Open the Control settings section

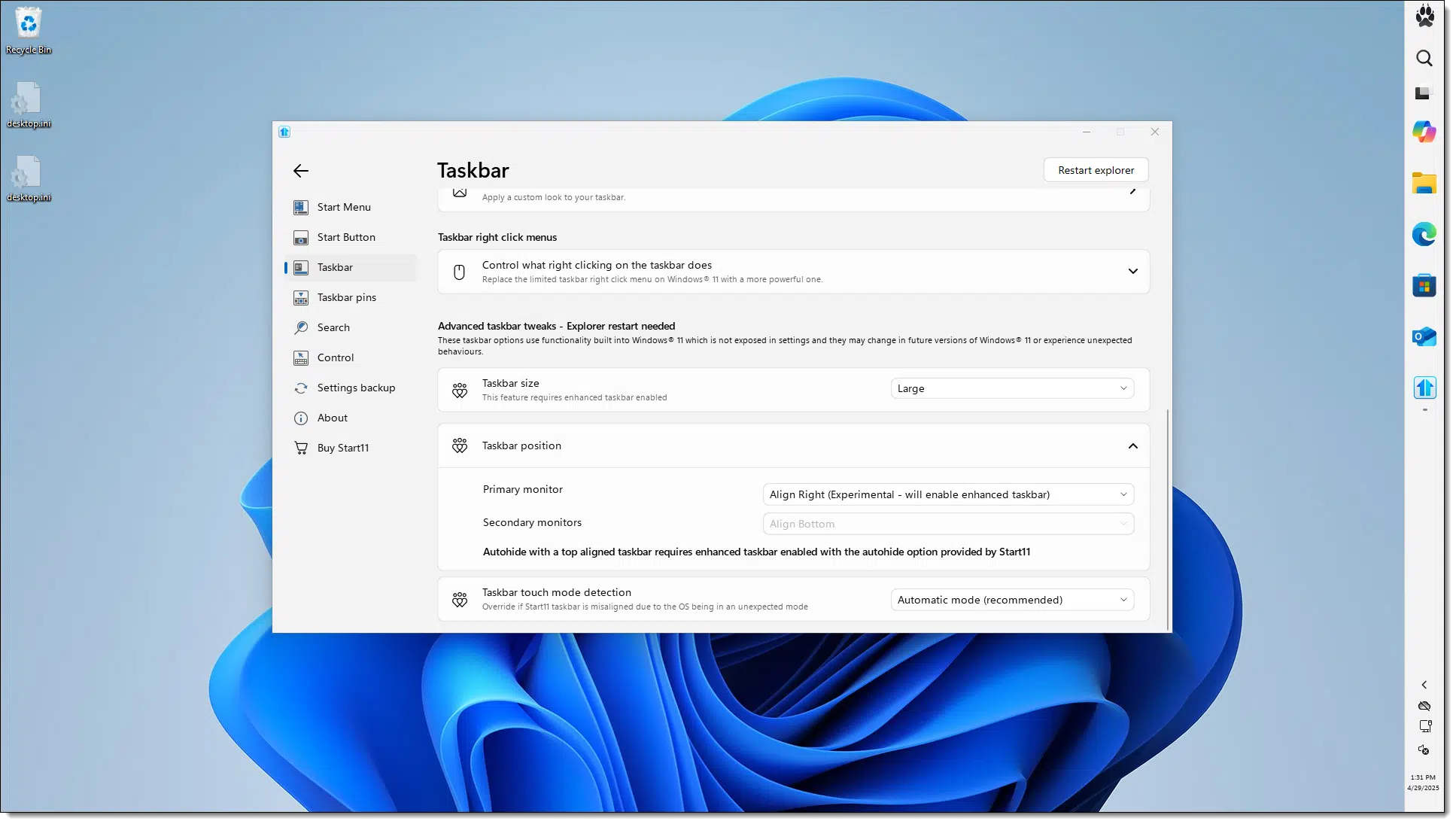(351, 357)
